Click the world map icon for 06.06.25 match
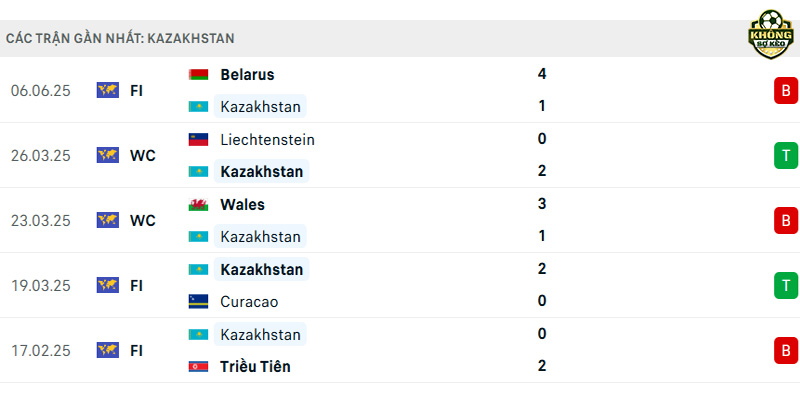800x400 pixels. pyautogui.click(x=108, y=90)
